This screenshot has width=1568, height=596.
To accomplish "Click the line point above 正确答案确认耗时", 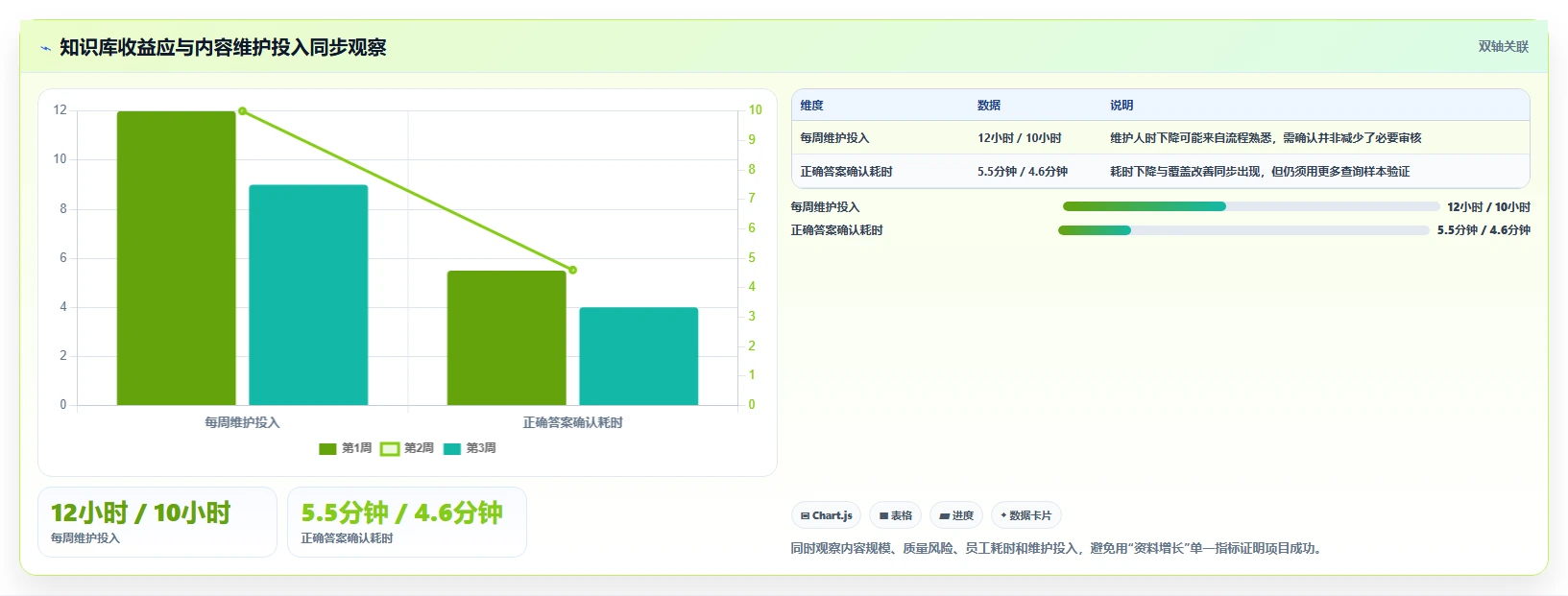I will tap(573, 270).
